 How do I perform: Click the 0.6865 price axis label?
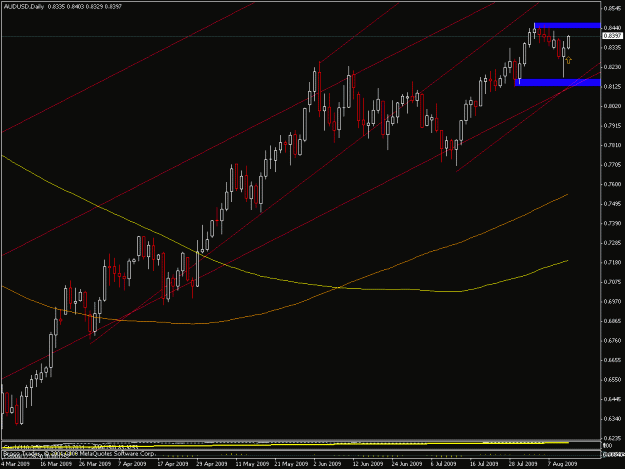click(x=612, y=321)
